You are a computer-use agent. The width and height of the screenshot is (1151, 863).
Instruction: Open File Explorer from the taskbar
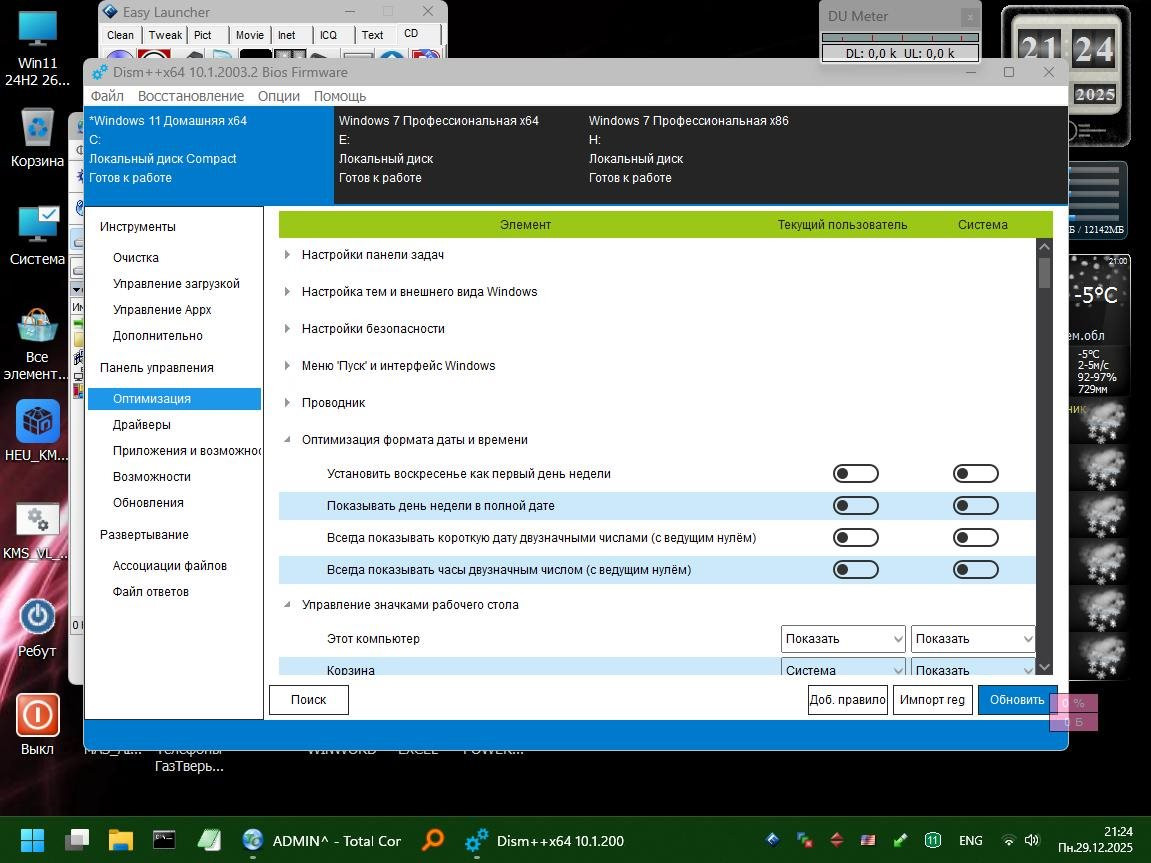coord(121,840)
